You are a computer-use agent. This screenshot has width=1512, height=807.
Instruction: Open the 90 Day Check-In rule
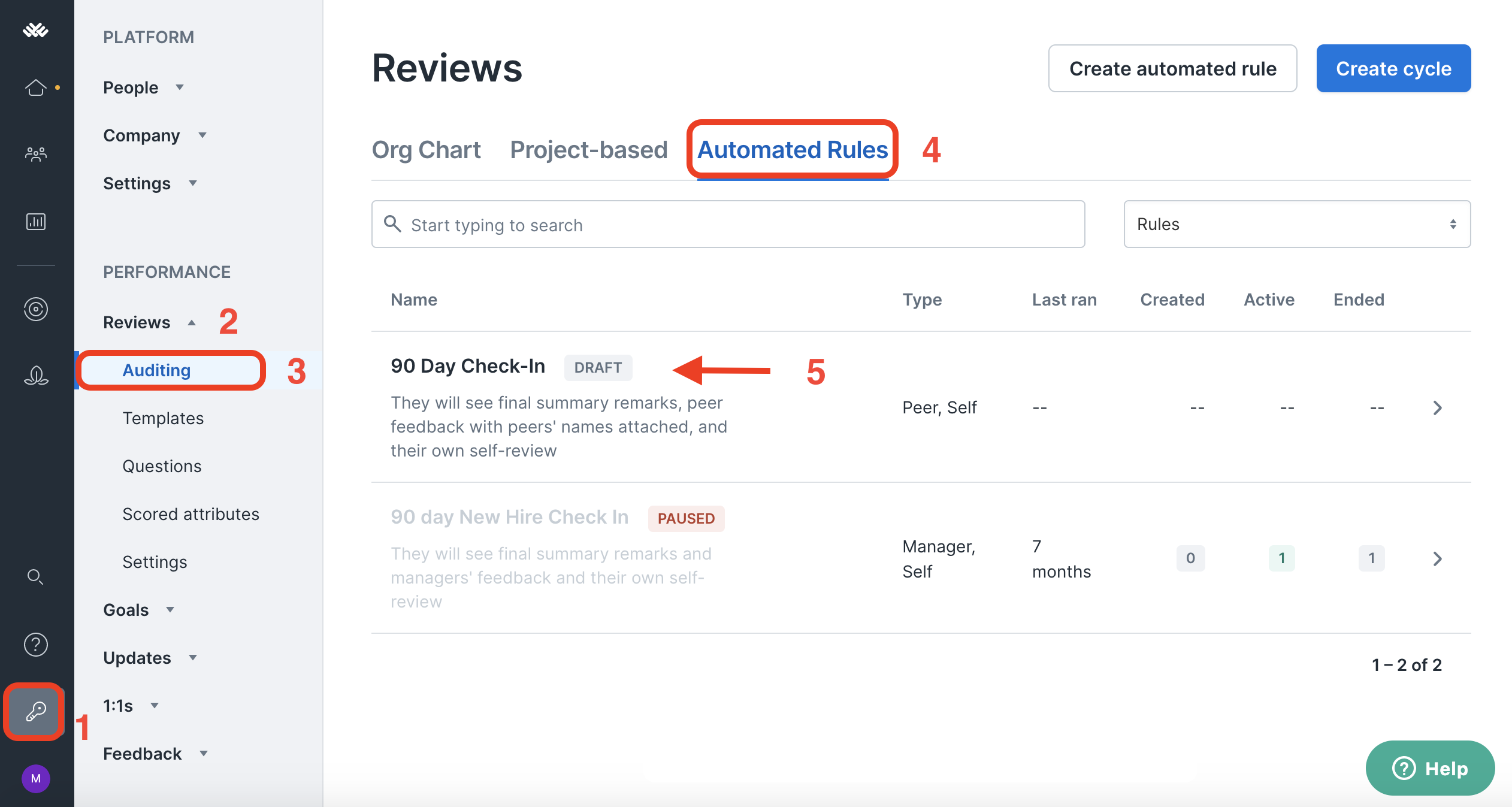tap(468, 366)
